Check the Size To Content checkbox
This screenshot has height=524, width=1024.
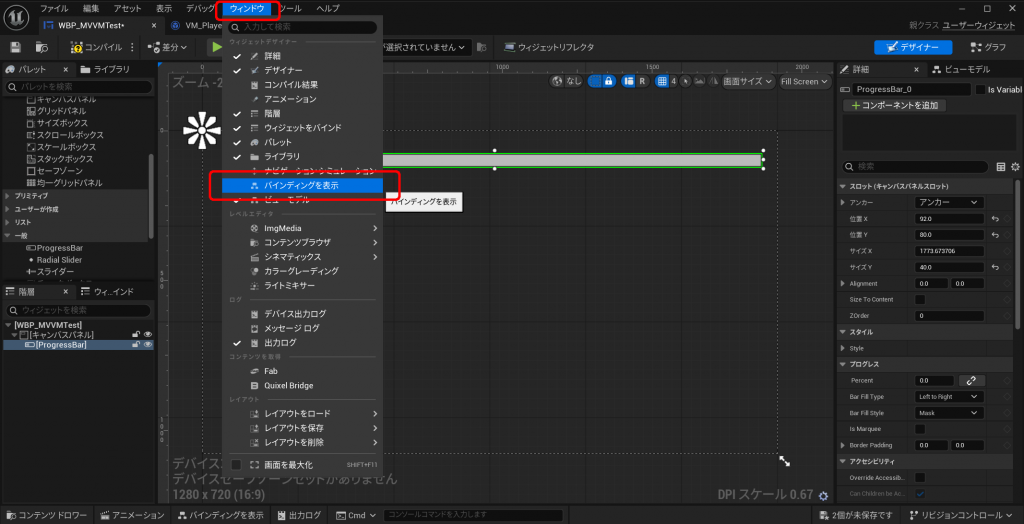pos(920,299)
